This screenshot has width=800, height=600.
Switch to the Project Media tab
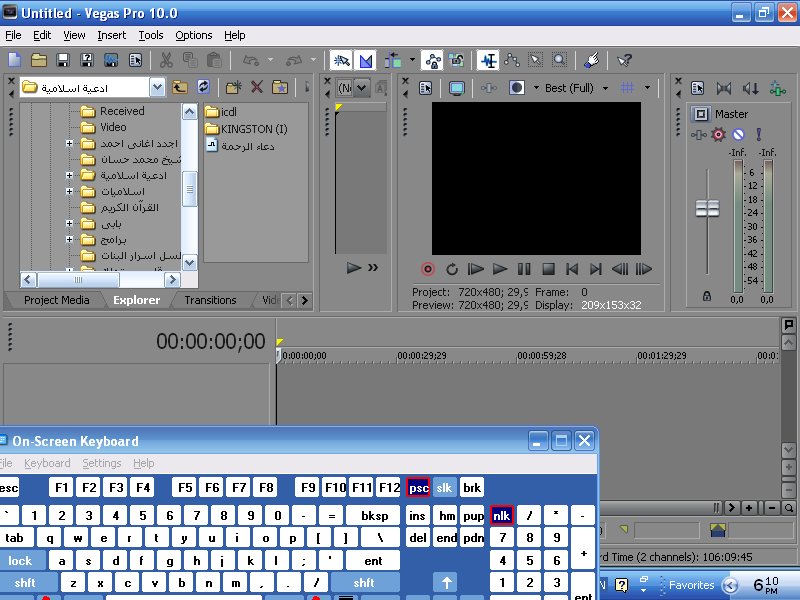coord(57,300)
